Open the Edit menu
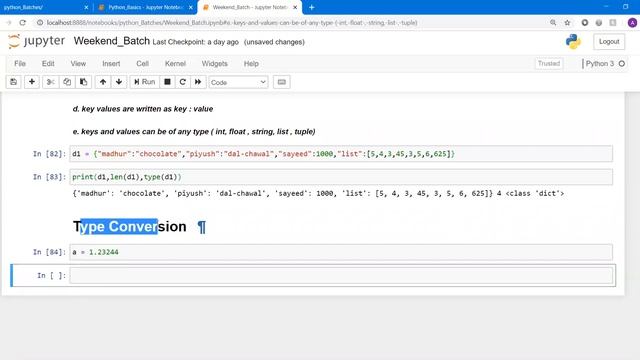The height and width of the screenshot is (360, 640). pos(48,64)
